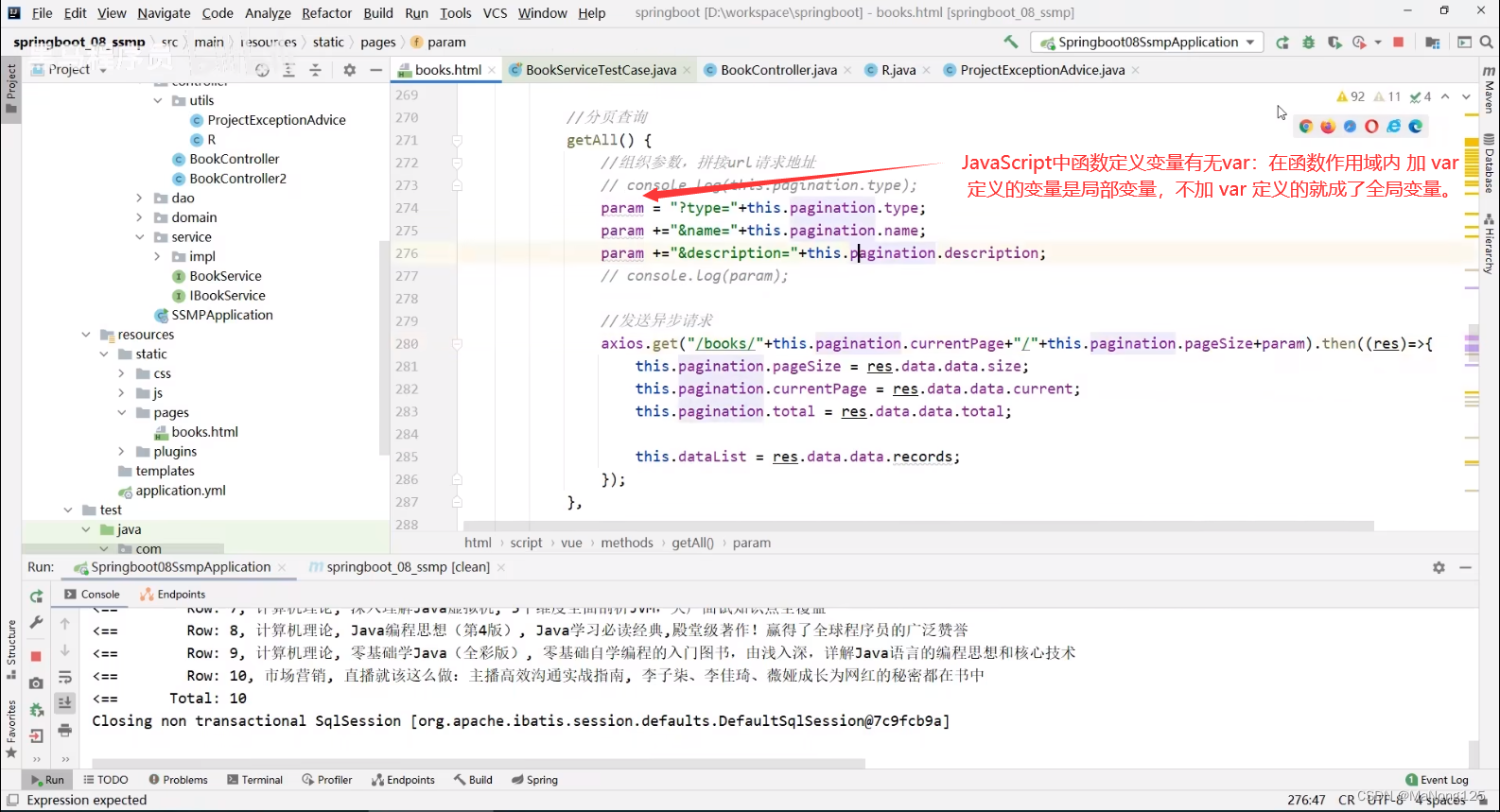Click the 276:47 cursor position indicator
Viewport: 1500px width, 812px height.
pyautogui.click(x=1306, y=800)
